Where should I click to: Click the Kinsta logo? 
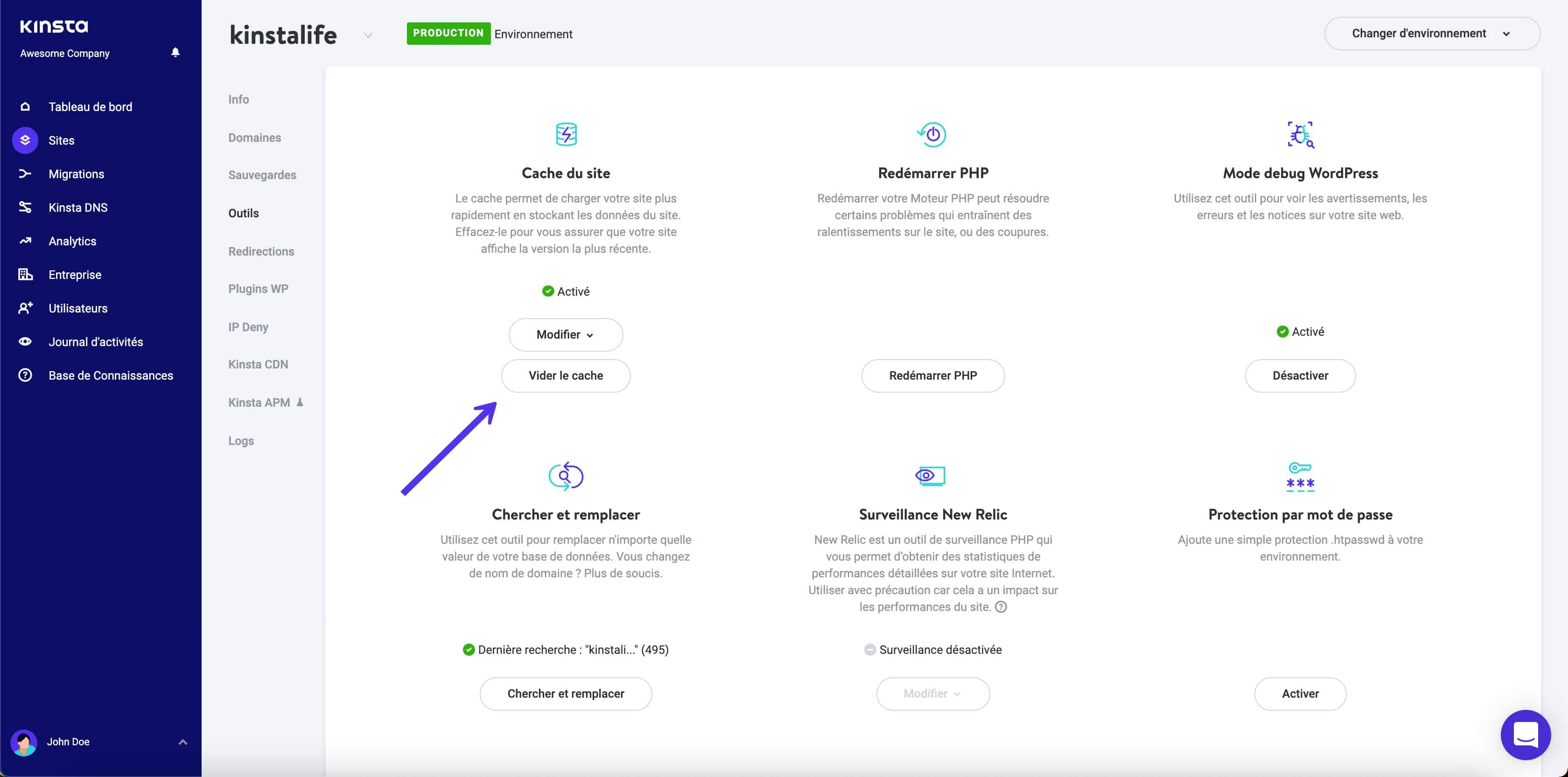(54, 26)
